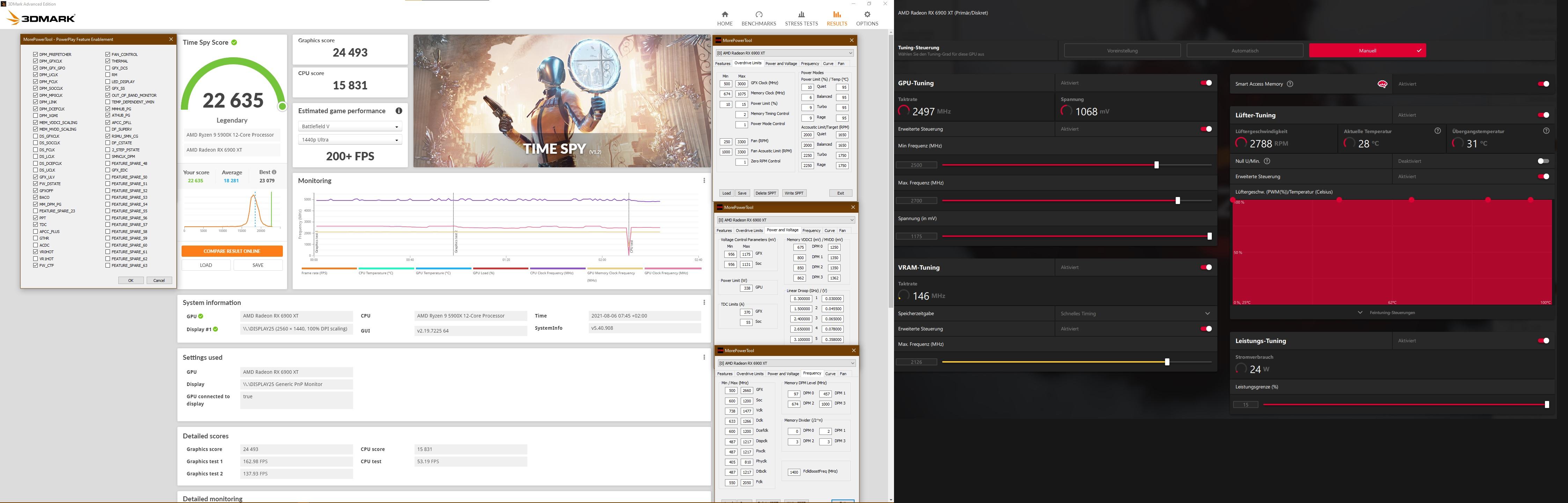This screenshot has height=503, width=1568.
Task: Click the VRAM Max. Frequenz yellow slider handle
Action: (x=1167, y=362)
